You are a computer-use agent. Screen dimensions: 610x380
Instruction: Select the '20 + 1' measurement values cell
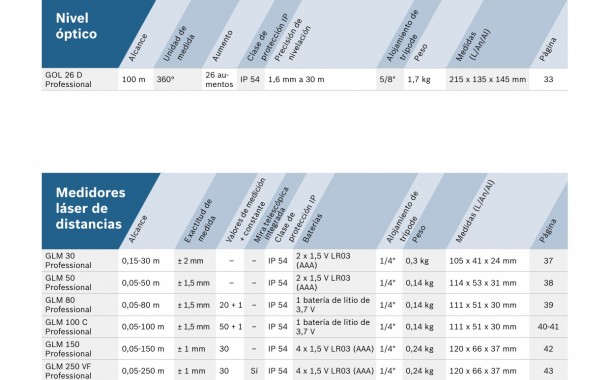click(x=231, y=305)
